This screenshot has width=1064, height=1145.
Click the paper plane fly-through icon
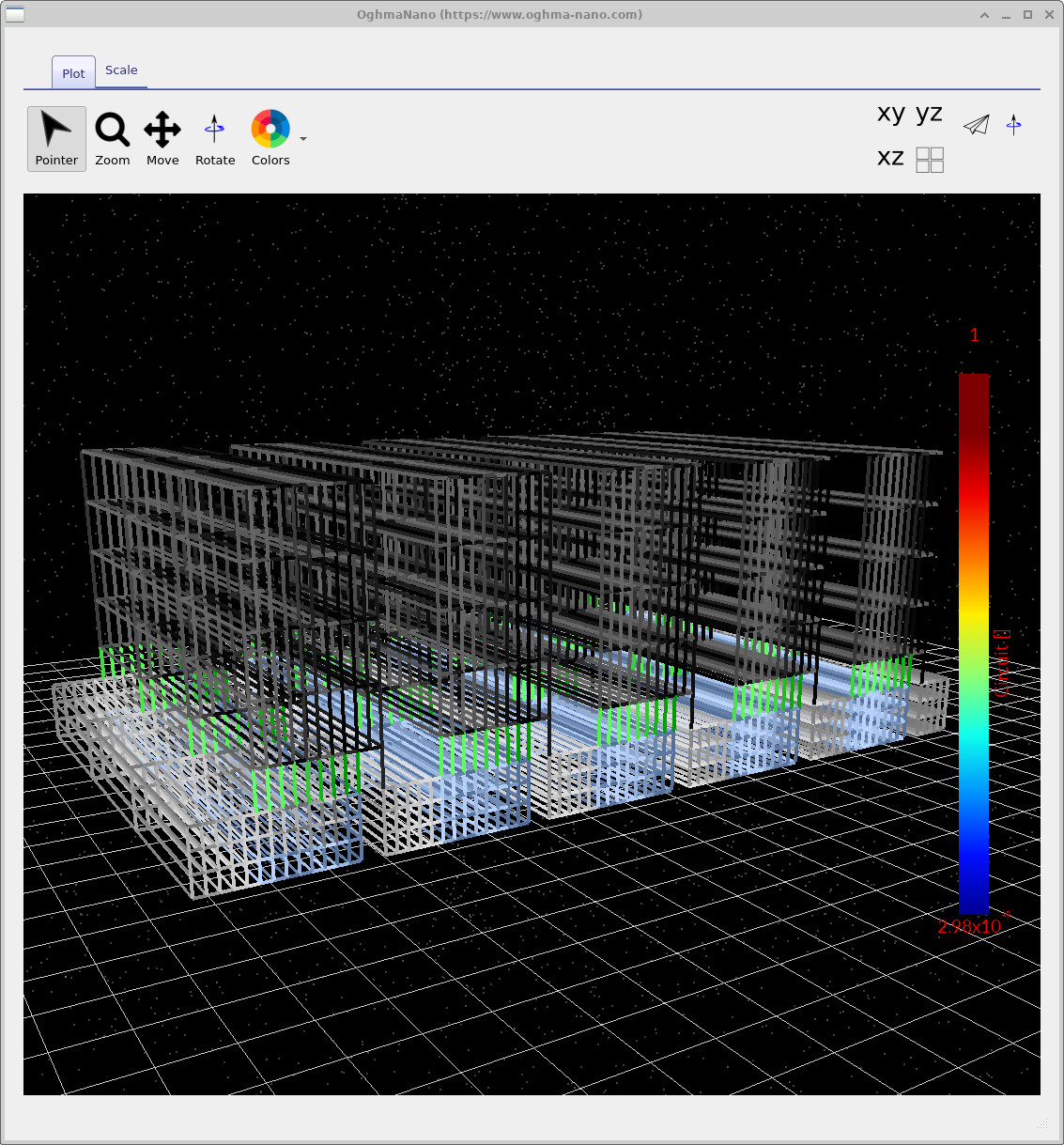coord(976,124)
